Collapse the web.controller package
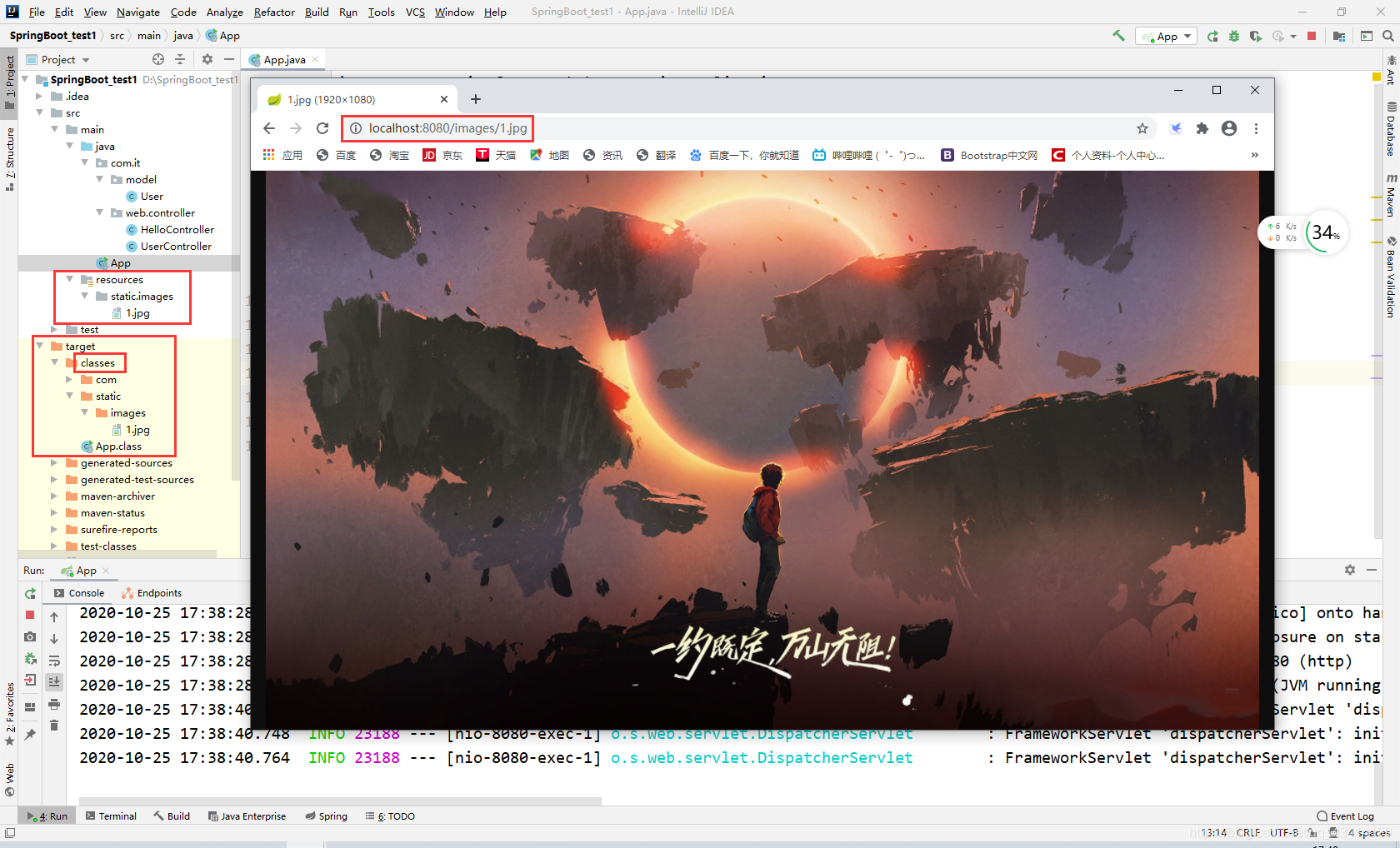Viewport: 1400px width, 848px height. pos(99,213)
